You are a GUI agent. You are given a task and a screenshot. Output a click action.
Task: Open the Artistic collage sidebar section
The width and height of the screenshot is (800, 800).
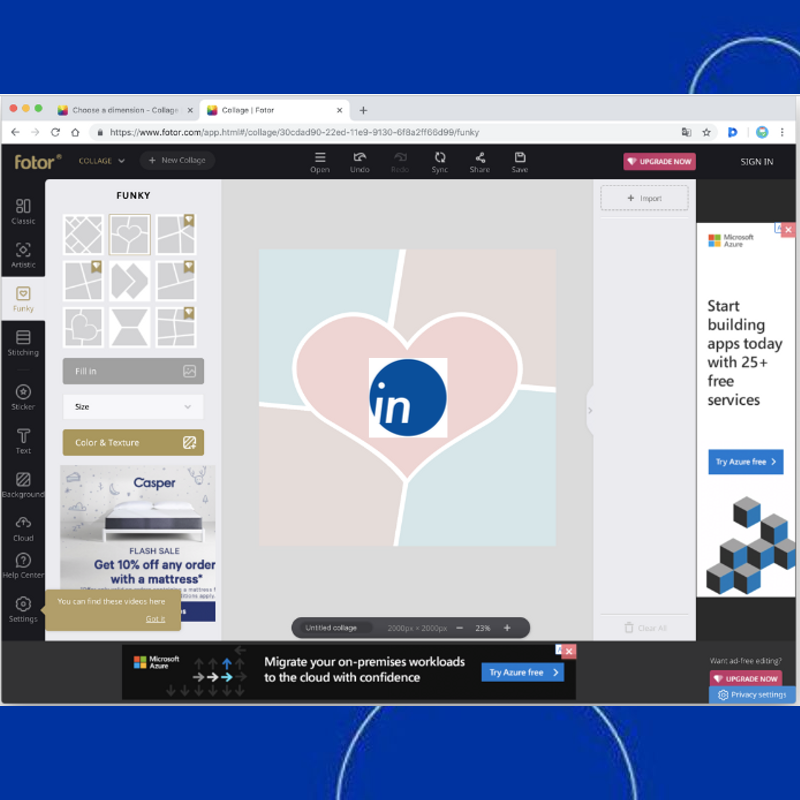click(23, 255)
